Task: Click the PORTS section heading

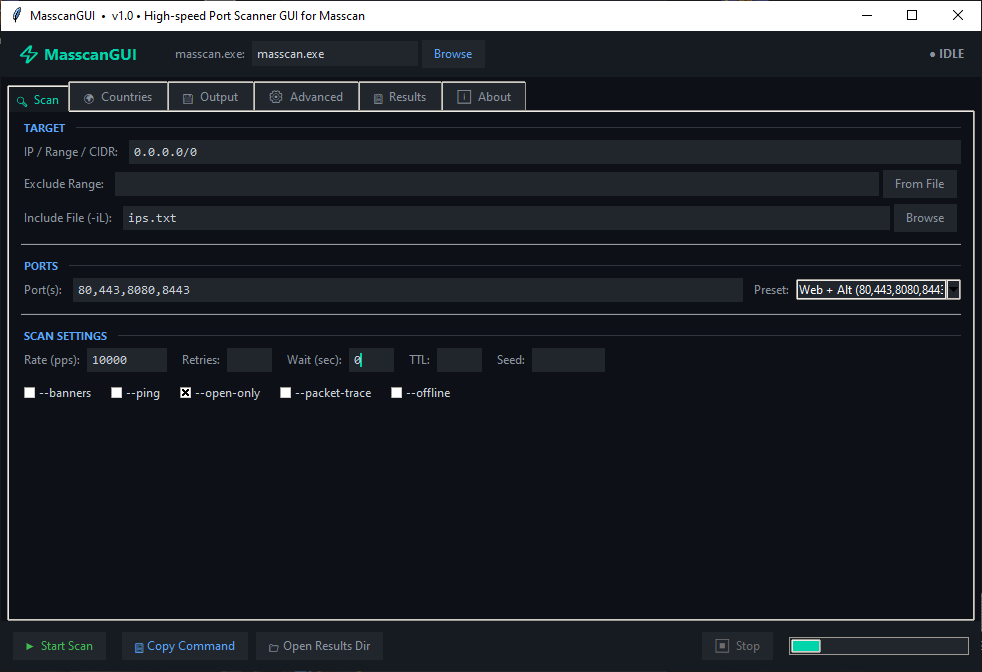Action: pos(41,266)
